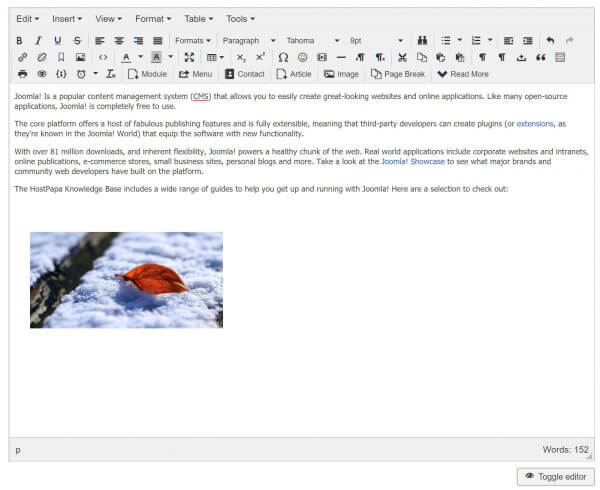Apply background color with highlighted A
The image size is (600, 490).
[156, 57]
